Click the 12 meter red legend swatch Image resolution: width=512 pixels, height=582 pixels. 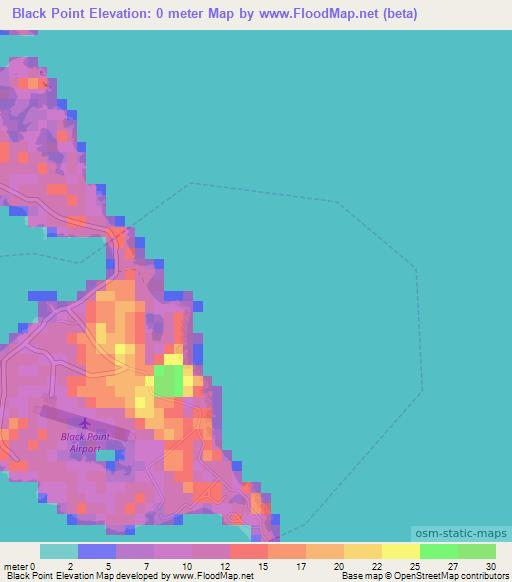(x=249, y=551)
